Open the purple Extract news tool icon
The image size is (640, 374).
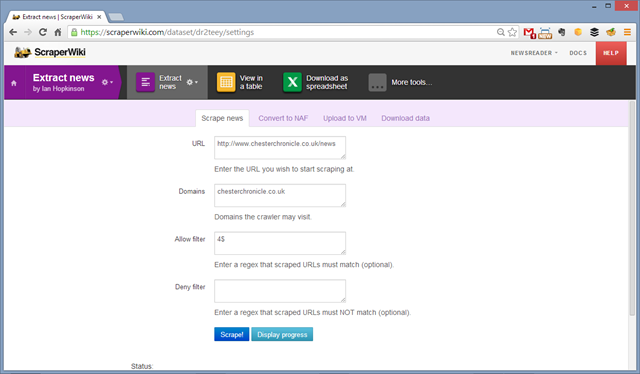click(145, 82)
